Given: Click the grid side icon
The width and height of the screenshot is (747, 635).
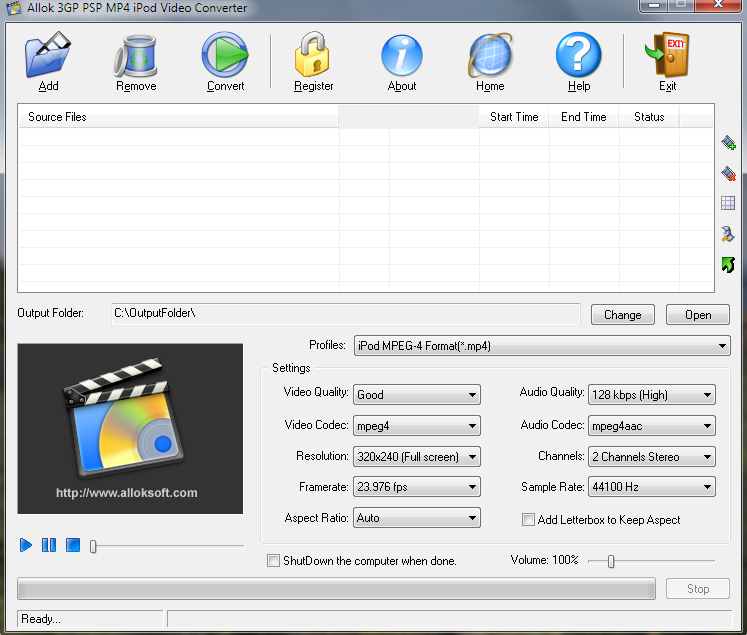Looking at the screenshot, I should (728, 203).
